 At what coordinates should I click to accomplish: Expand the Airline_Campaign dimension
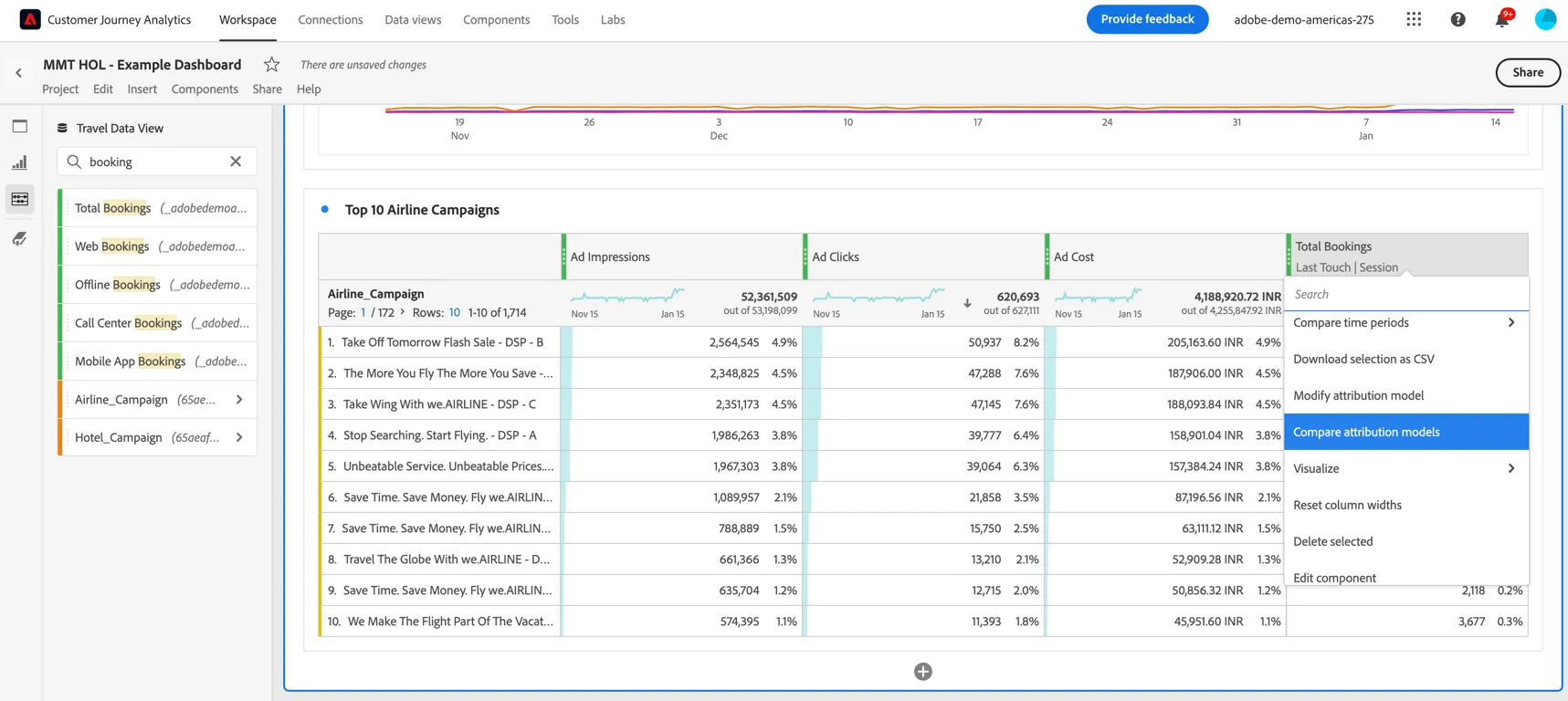239,400
